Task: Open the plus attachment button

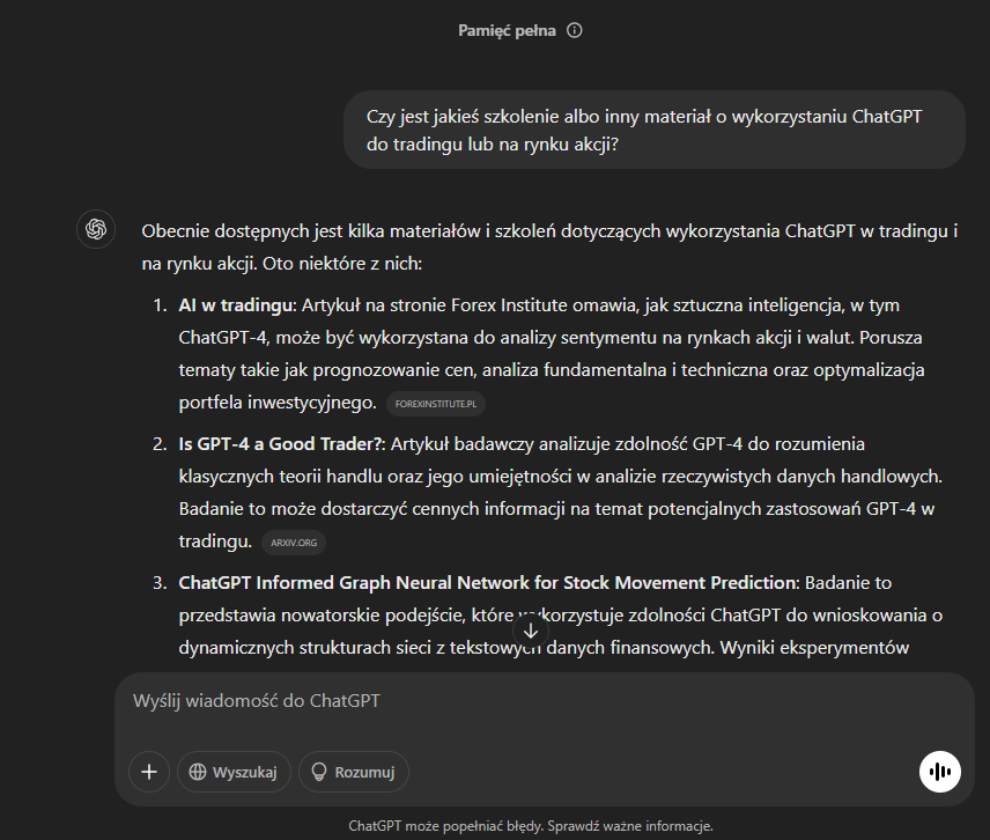Action: 149,771
